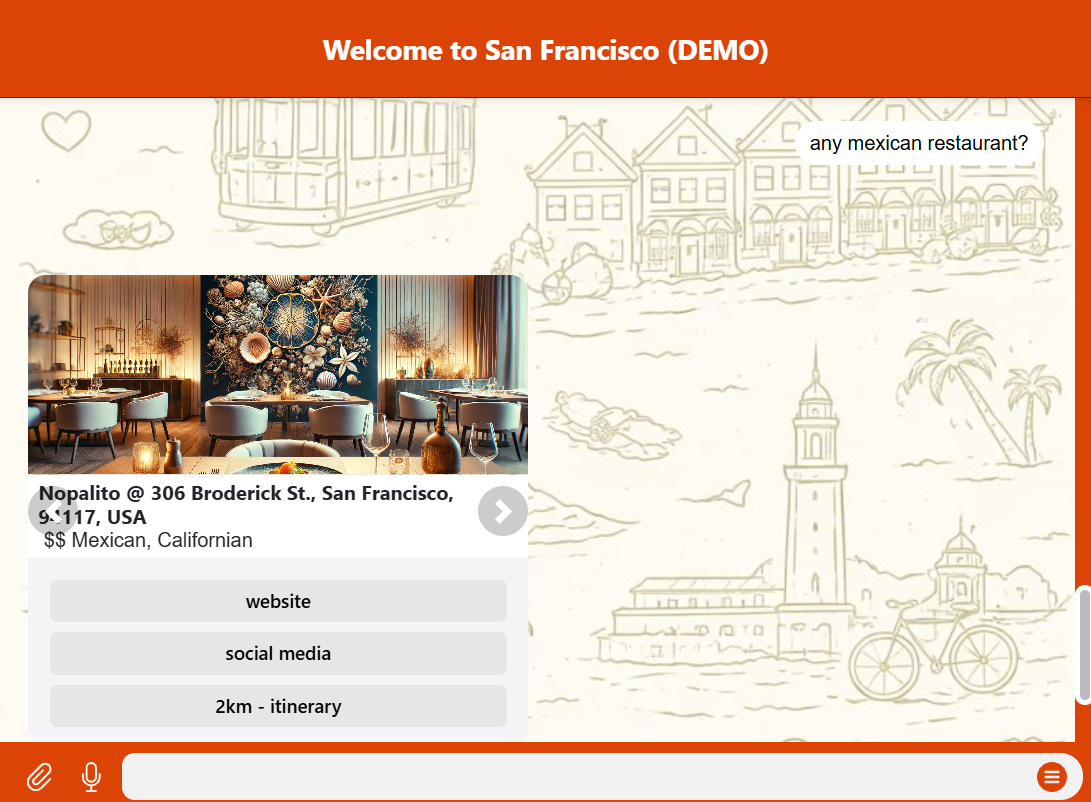This screenshot has height=802, width=1091.
Task: Click the Welcome to San Francisco header title
Action: (x=545, y=50)
